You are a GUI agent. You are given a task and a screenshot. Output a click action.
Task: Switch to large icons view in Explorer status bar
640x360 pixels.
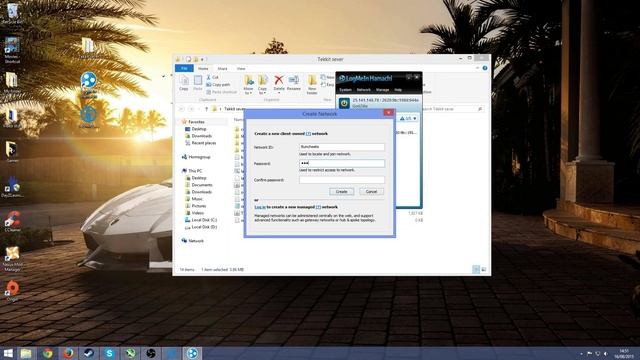(484, 269)
